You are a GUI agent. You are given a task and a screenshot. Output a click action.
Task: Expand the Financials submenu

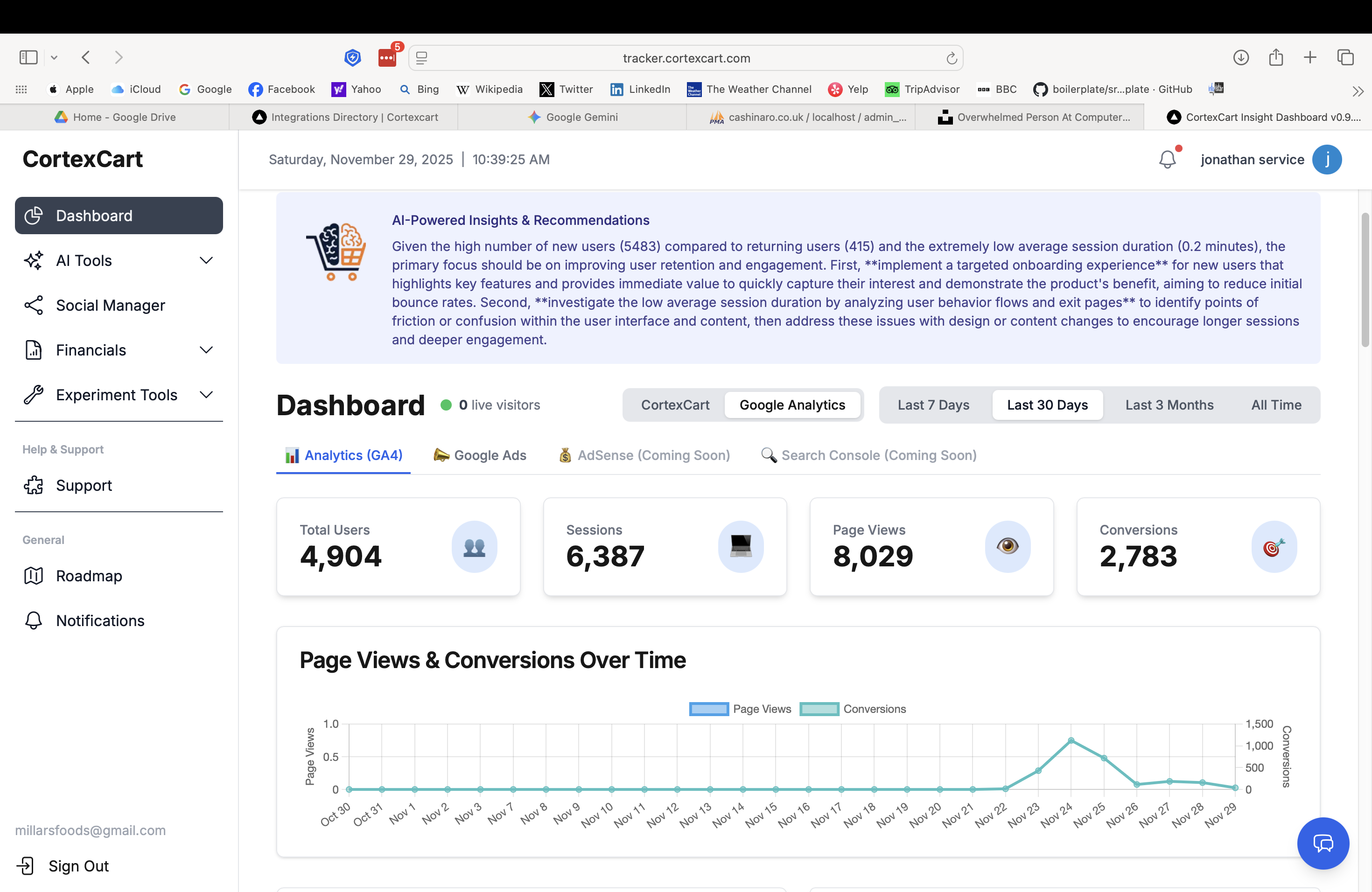pyautogui.click(x=206, y=350)
